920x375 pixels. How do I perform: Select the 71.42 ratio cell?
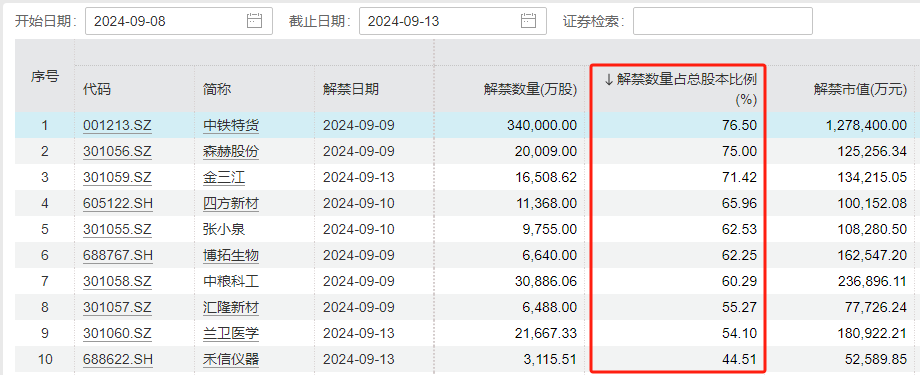click(x=740, y=177)
